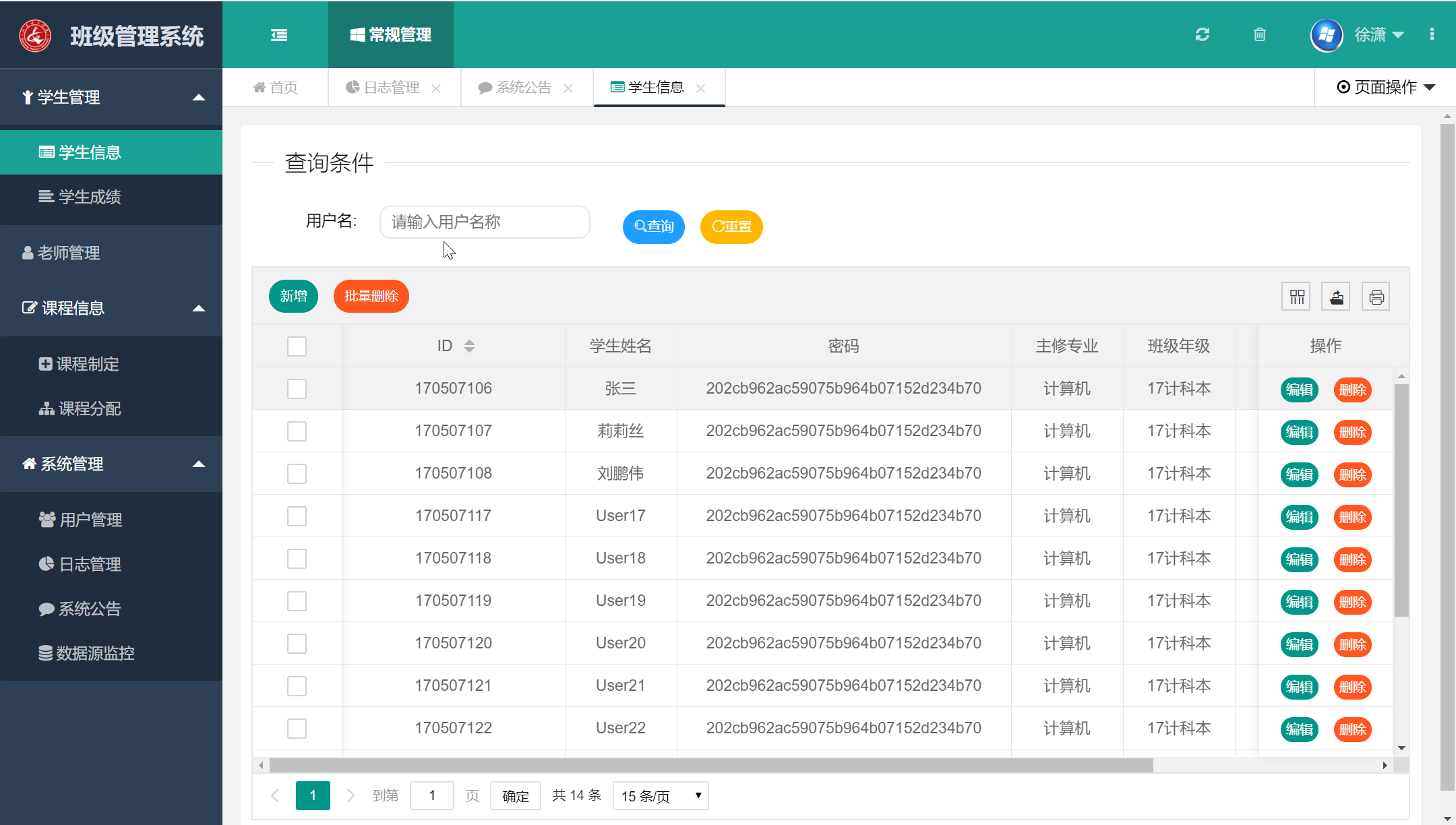
Task: Collapse the 课程信息 sidebar group
Action: pyautogui.click(x=111, y=308)
